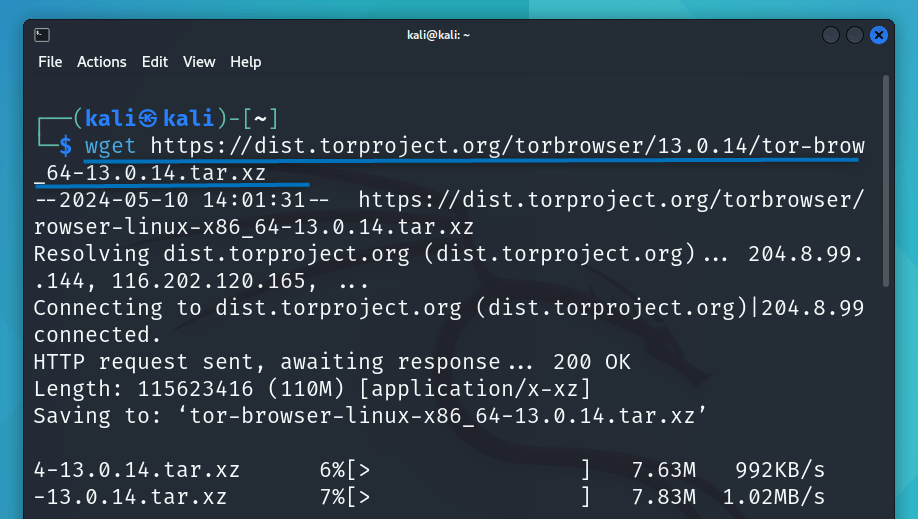918x519 pixels.
Task: Click the 'kali@kali: ~' window title
Action: 439,35
